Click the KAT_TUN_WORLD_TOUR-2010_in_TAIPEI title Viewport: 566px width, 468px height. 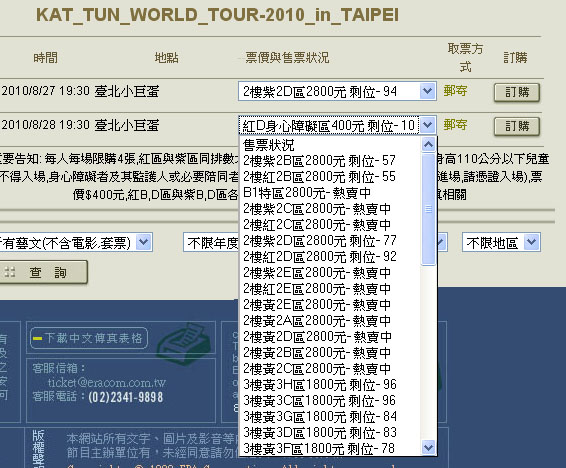point(217,15)
